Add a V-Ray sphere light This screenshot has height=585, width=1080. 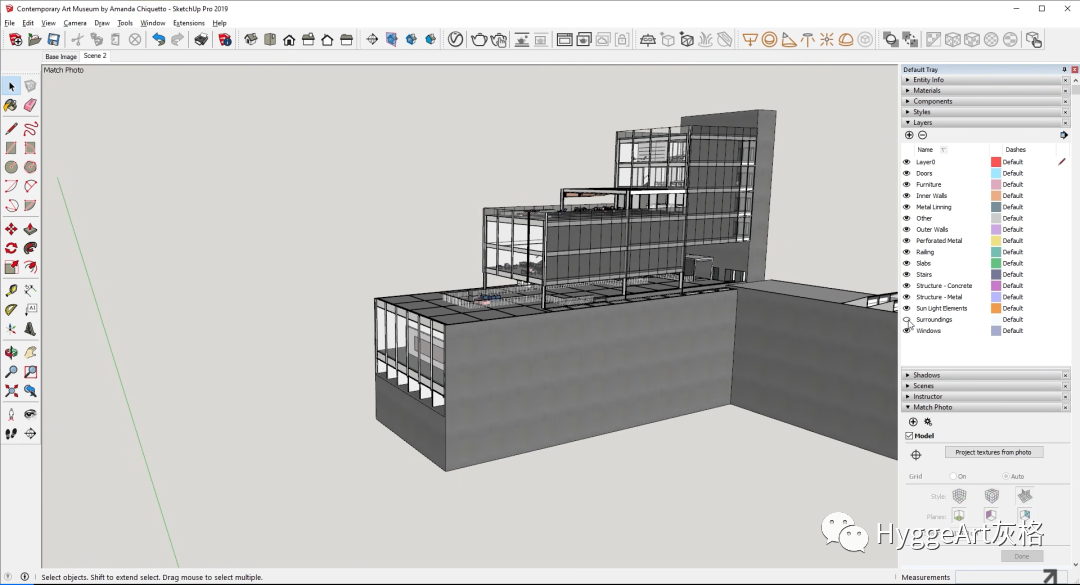coord(769,39)
